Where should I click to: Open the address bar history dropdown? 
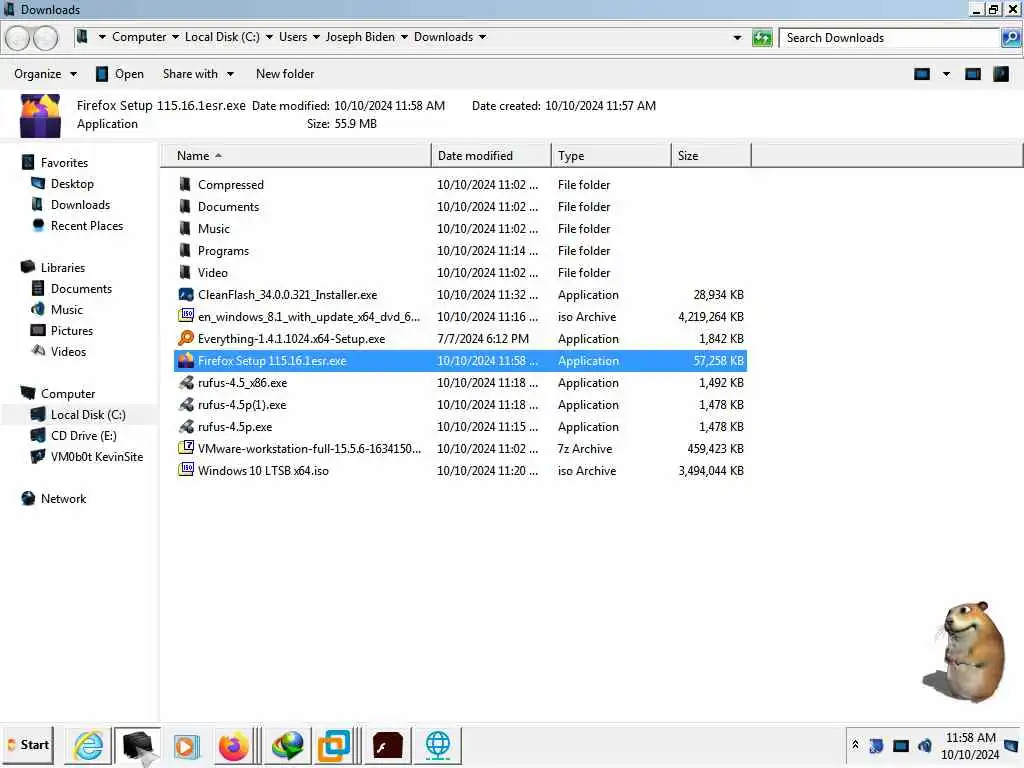(x=737, y=38)
